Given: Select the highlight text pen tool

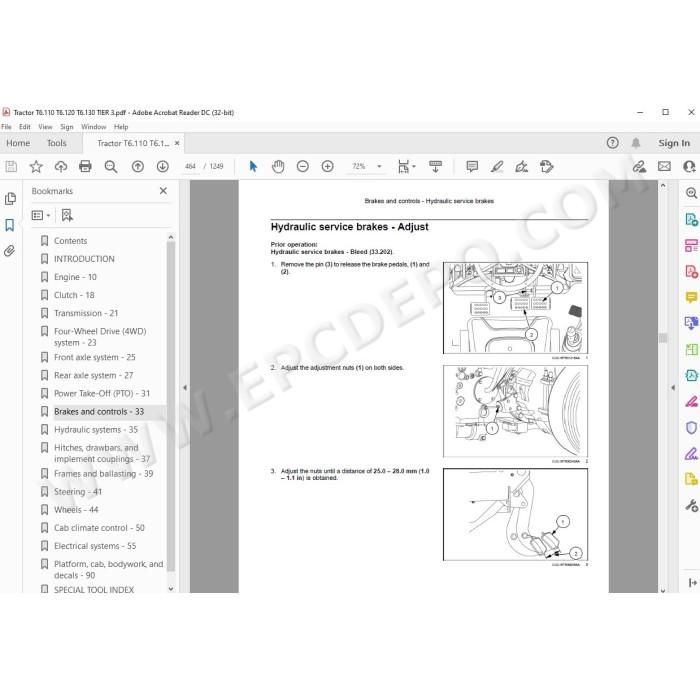Looking at the screenshot, I should (497, 167).
